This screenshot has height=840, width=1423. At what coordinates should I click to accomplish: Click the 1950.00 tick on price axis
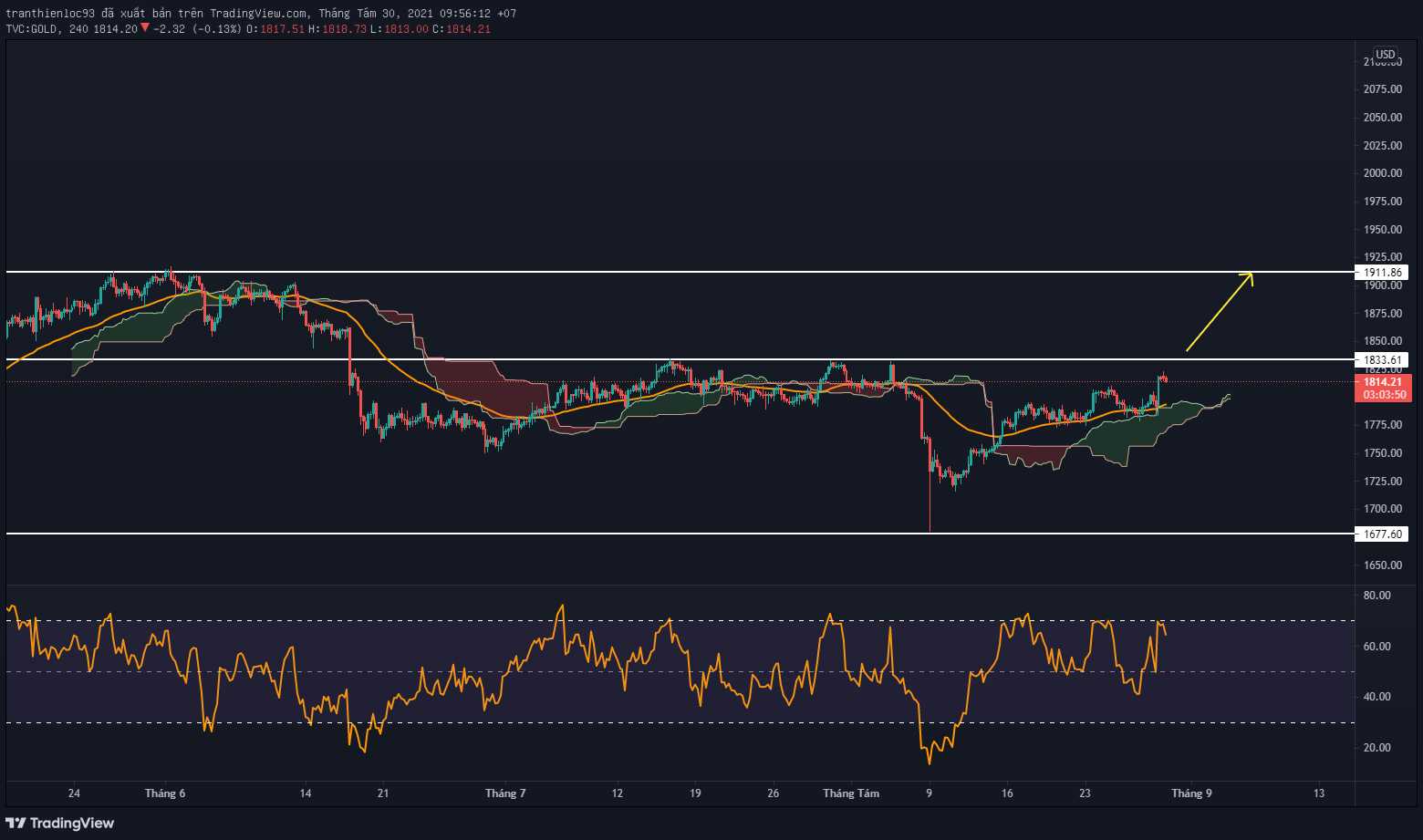1383,230
